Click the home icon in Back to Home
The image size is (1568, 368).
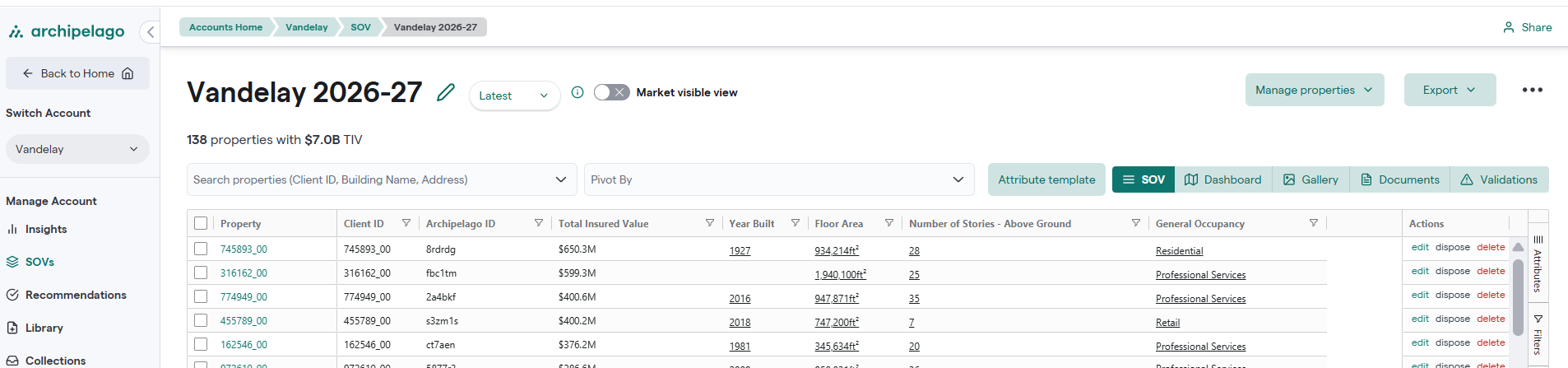128,73
